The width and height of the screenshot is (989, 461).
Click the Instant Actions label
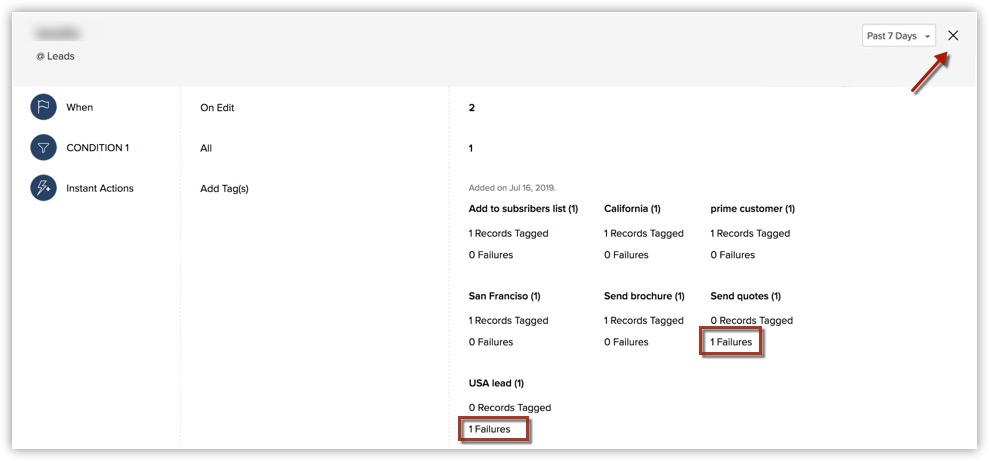click(x=99, y=188)
